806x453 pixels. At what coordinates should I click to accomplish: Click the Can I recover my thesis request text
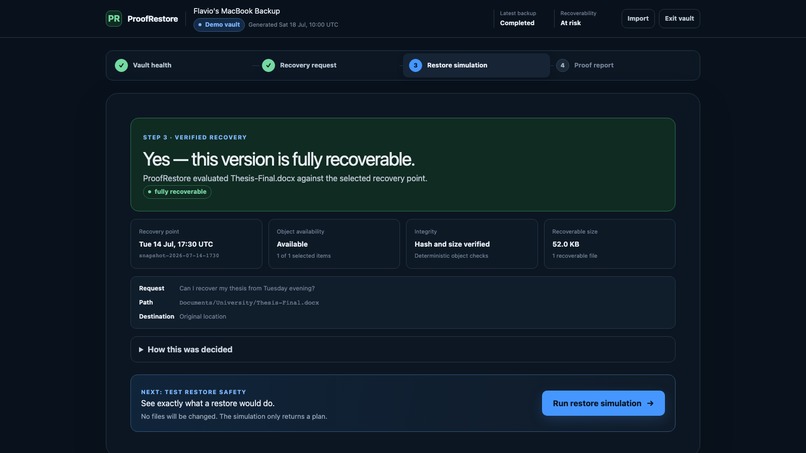tap(247, 288)
